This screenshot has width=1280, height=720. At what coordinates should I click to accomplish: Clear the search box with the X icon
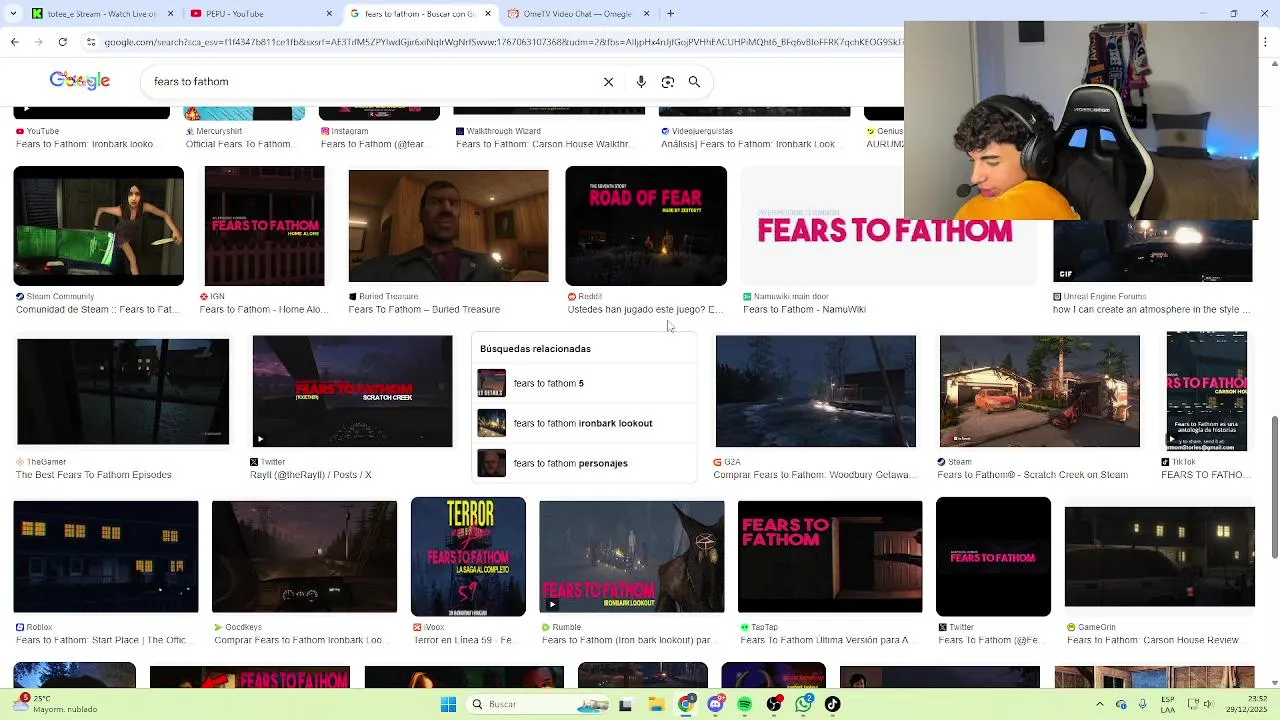coord(608,82)
